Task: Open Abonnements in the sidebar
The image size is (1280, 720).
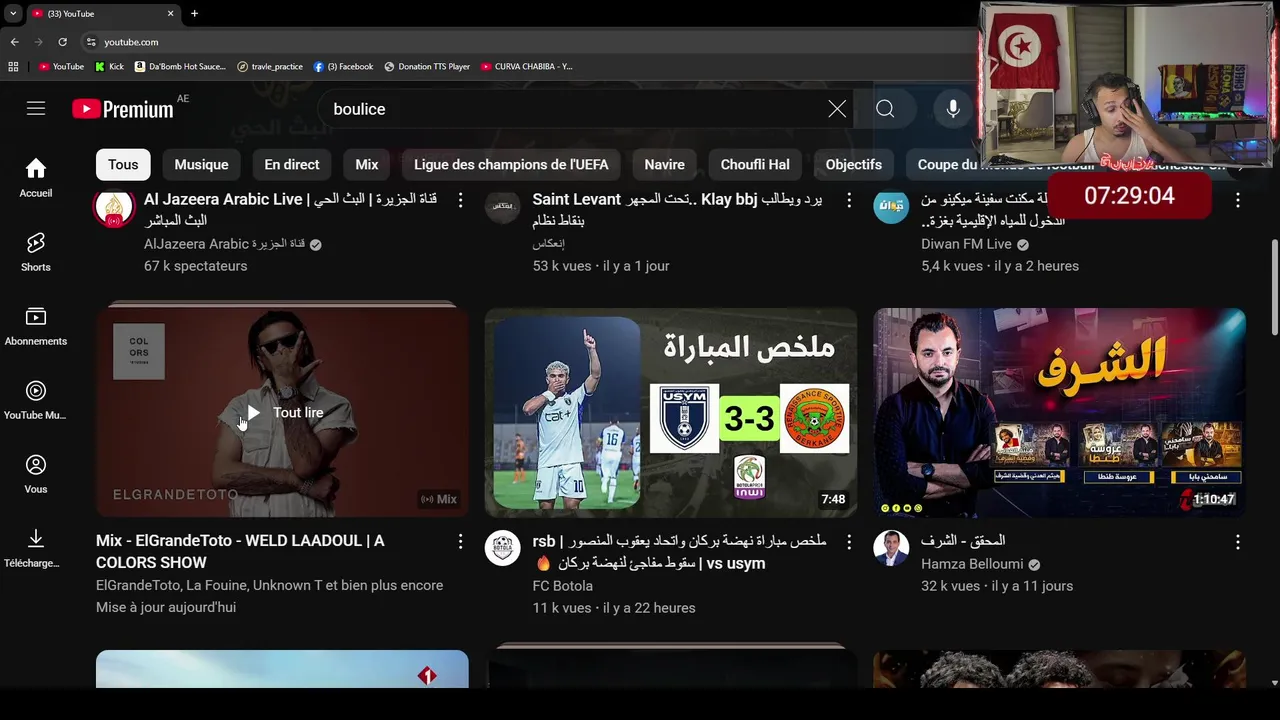Action: coord(36,326)
